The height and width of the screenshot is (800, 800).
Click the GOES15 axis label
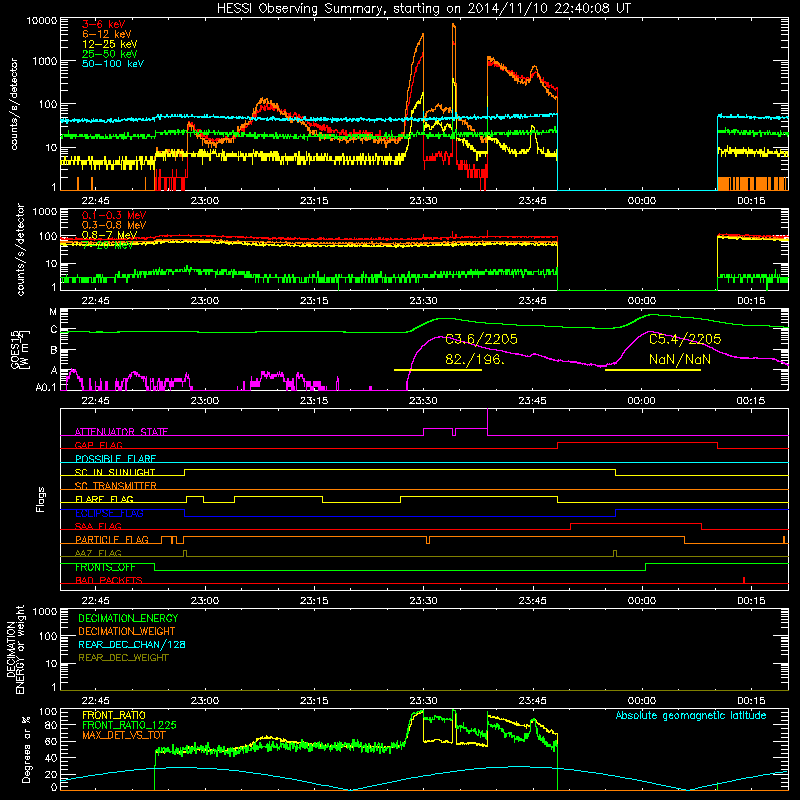point(19,349)
